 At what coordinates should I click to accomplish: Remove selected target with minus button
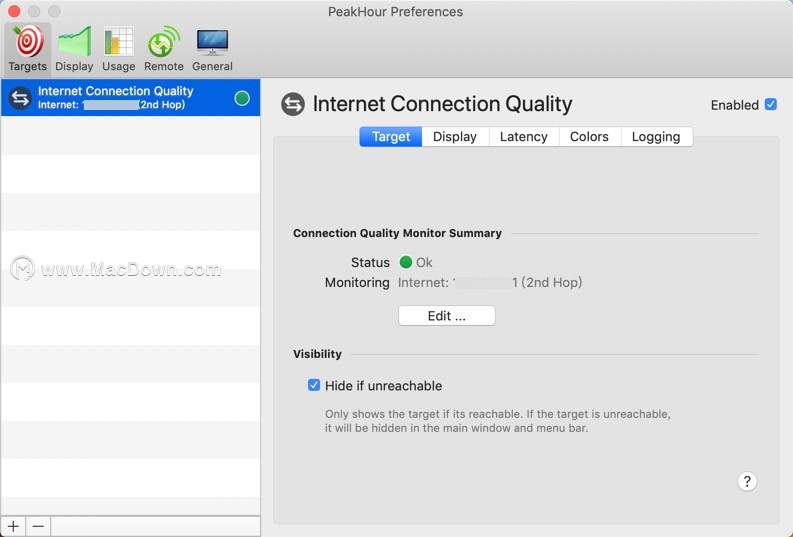[38, 526]
